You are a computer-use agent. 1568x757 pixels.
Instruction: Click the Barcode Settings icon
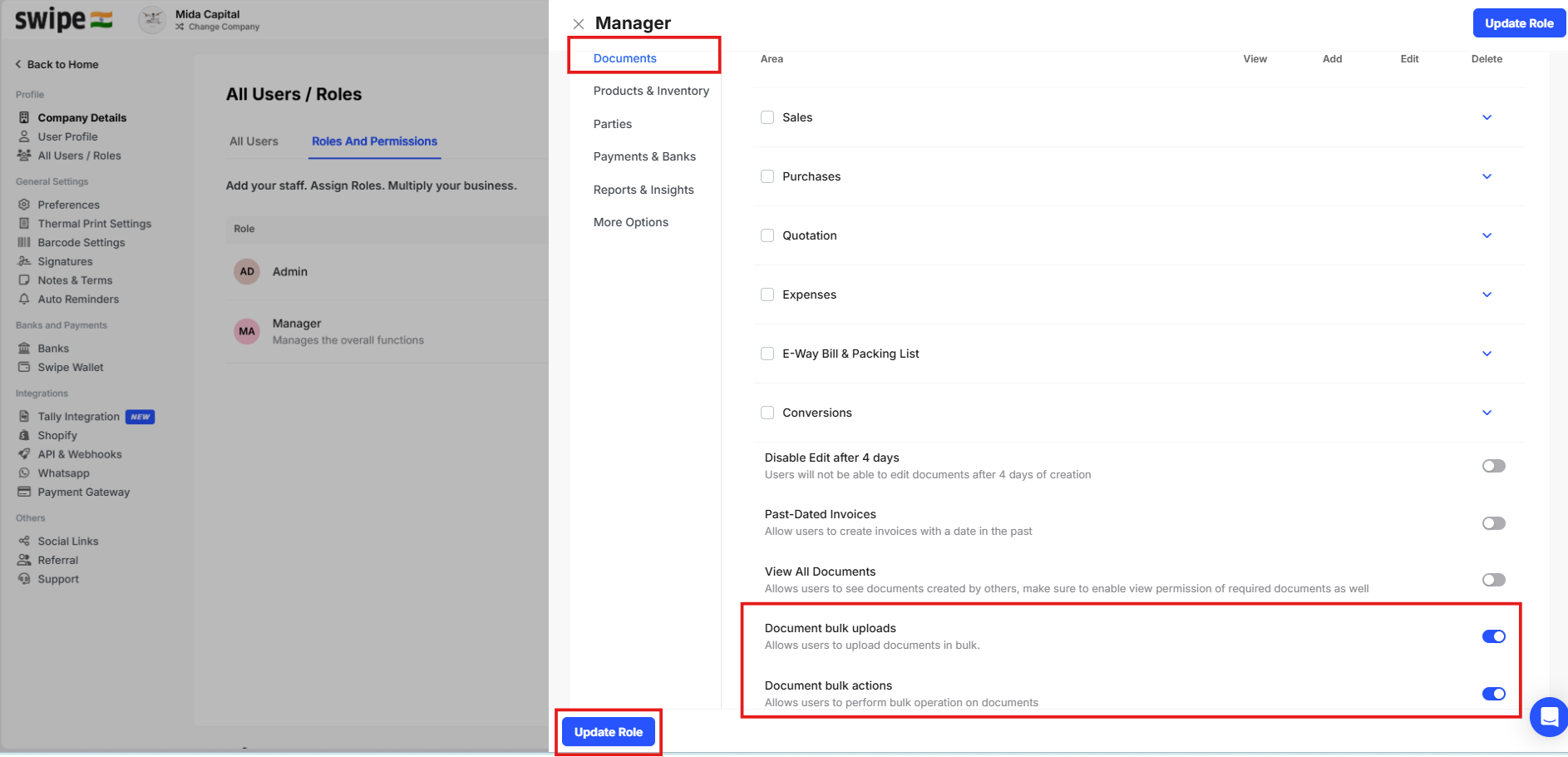pyautogui.click(x=24, y=242)
